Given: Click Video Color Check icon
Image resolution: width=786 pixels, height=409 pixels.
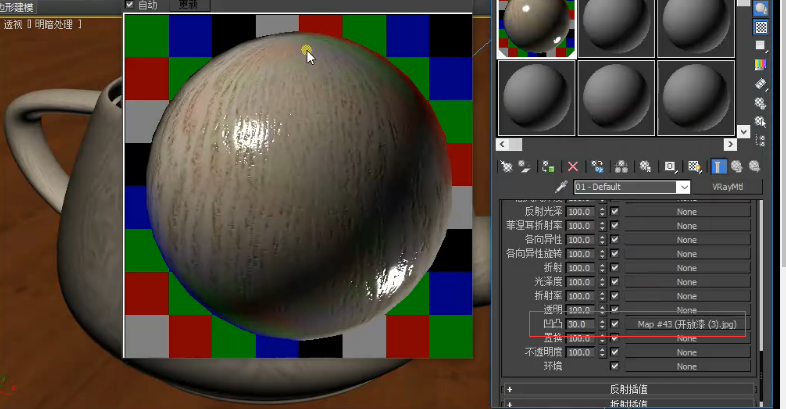Looking at the screenshot, I should (761, 65).
